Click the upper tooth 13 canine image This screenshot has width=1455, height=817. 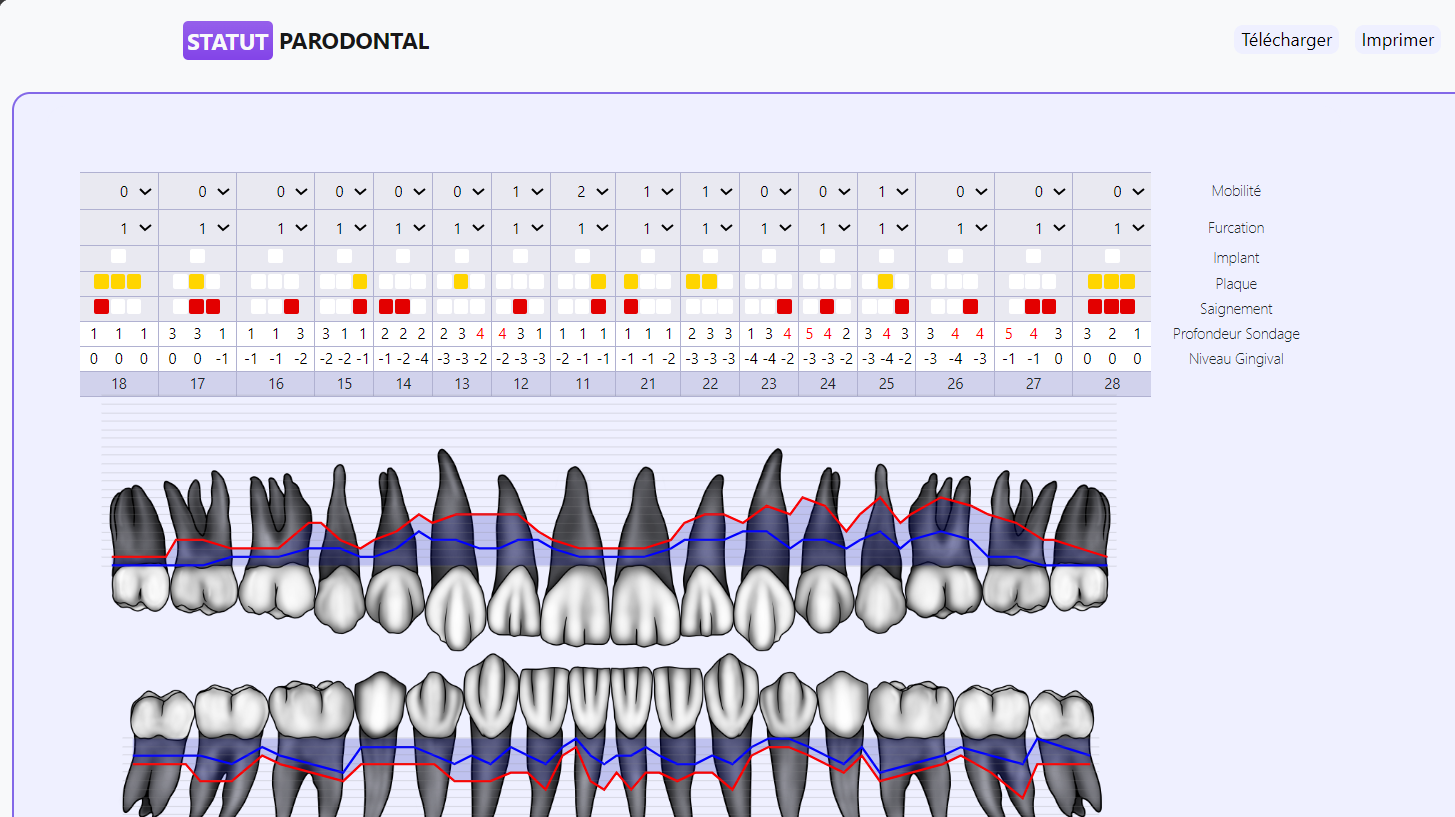[x=456, y=548]
